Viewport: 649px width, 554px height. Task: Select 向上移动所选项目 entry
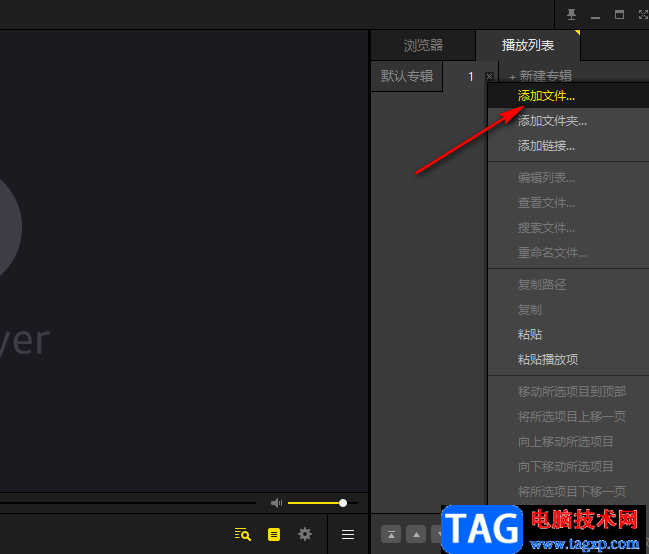[568, 442]
